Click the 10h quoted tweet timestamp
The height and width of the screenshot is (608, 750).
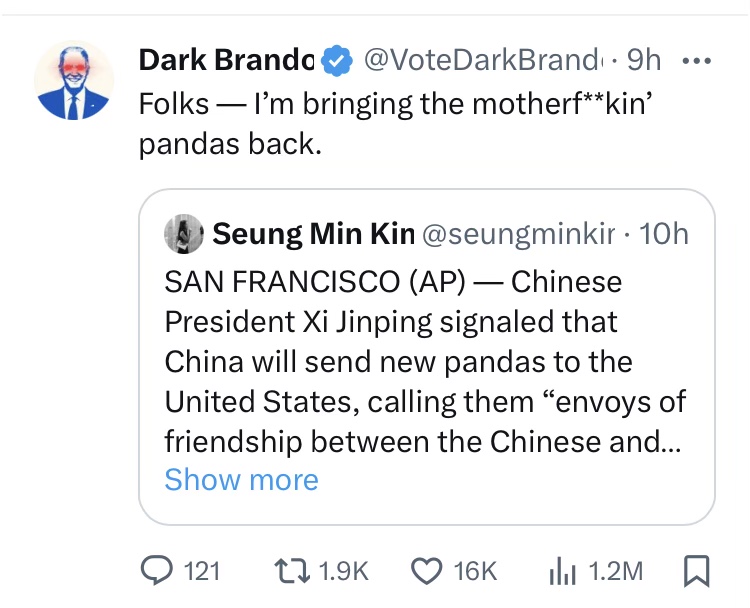click(664, 235)
